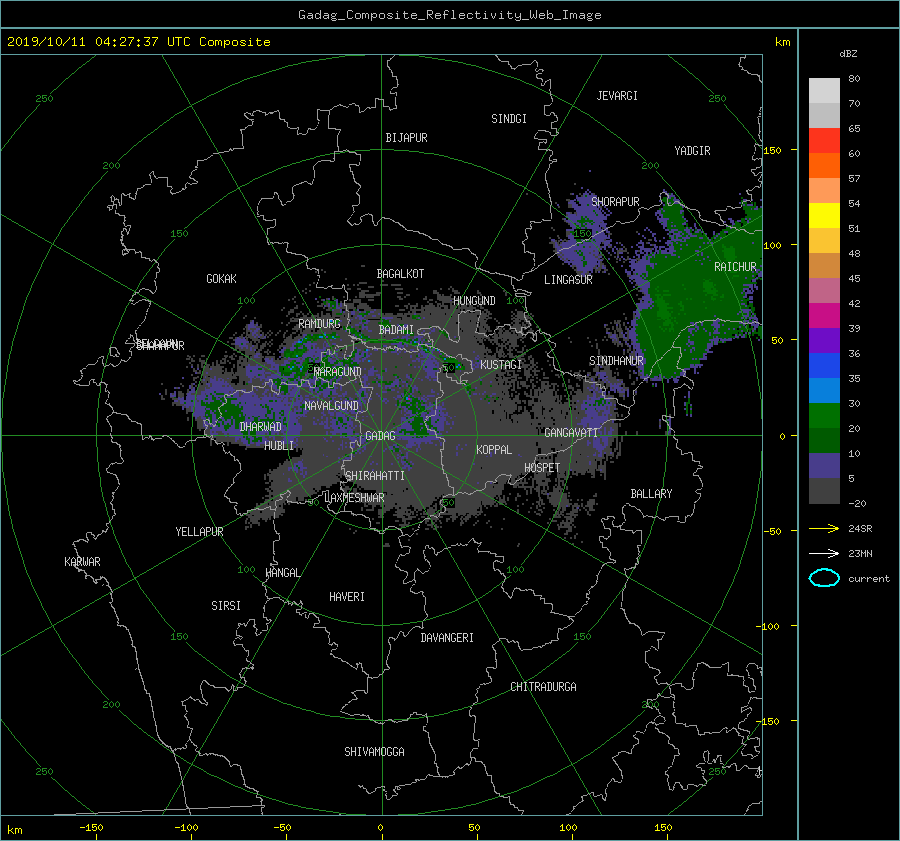
Task: Click the KUSTAGI city label
Action: 501,365
